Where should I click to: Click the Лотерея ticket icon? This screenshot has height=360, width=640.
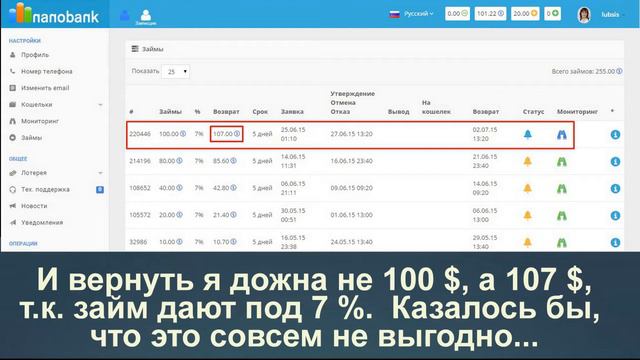(13, 173)
